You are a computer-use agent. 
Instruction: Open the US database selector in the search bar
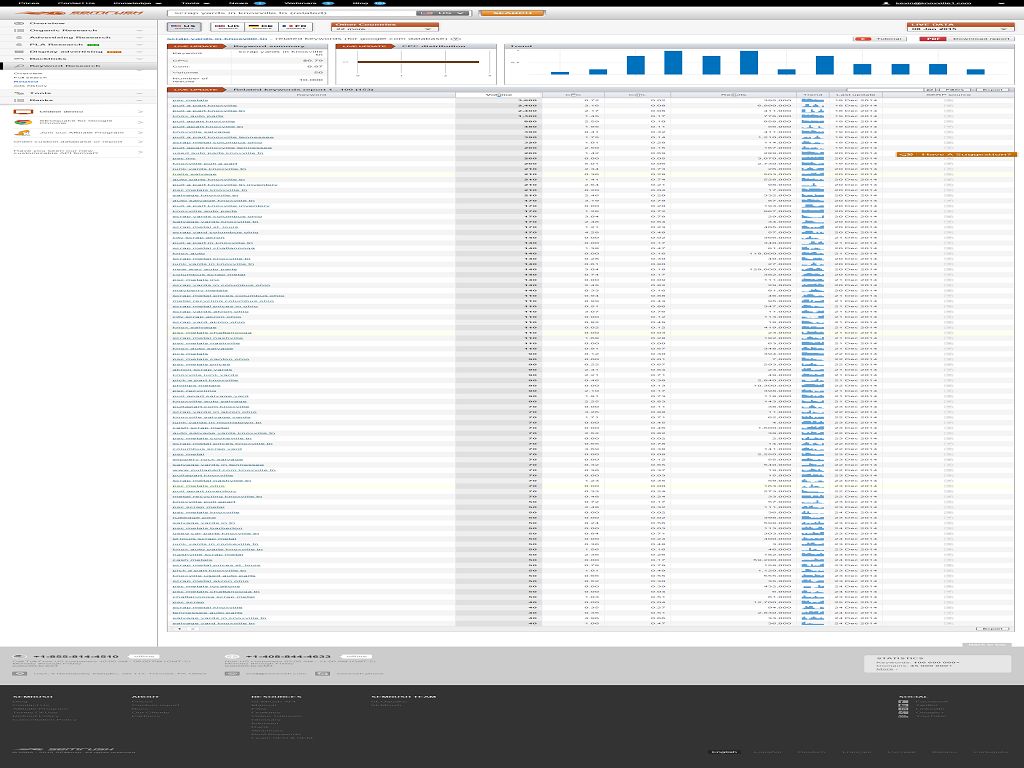click(x=443, y=13)
